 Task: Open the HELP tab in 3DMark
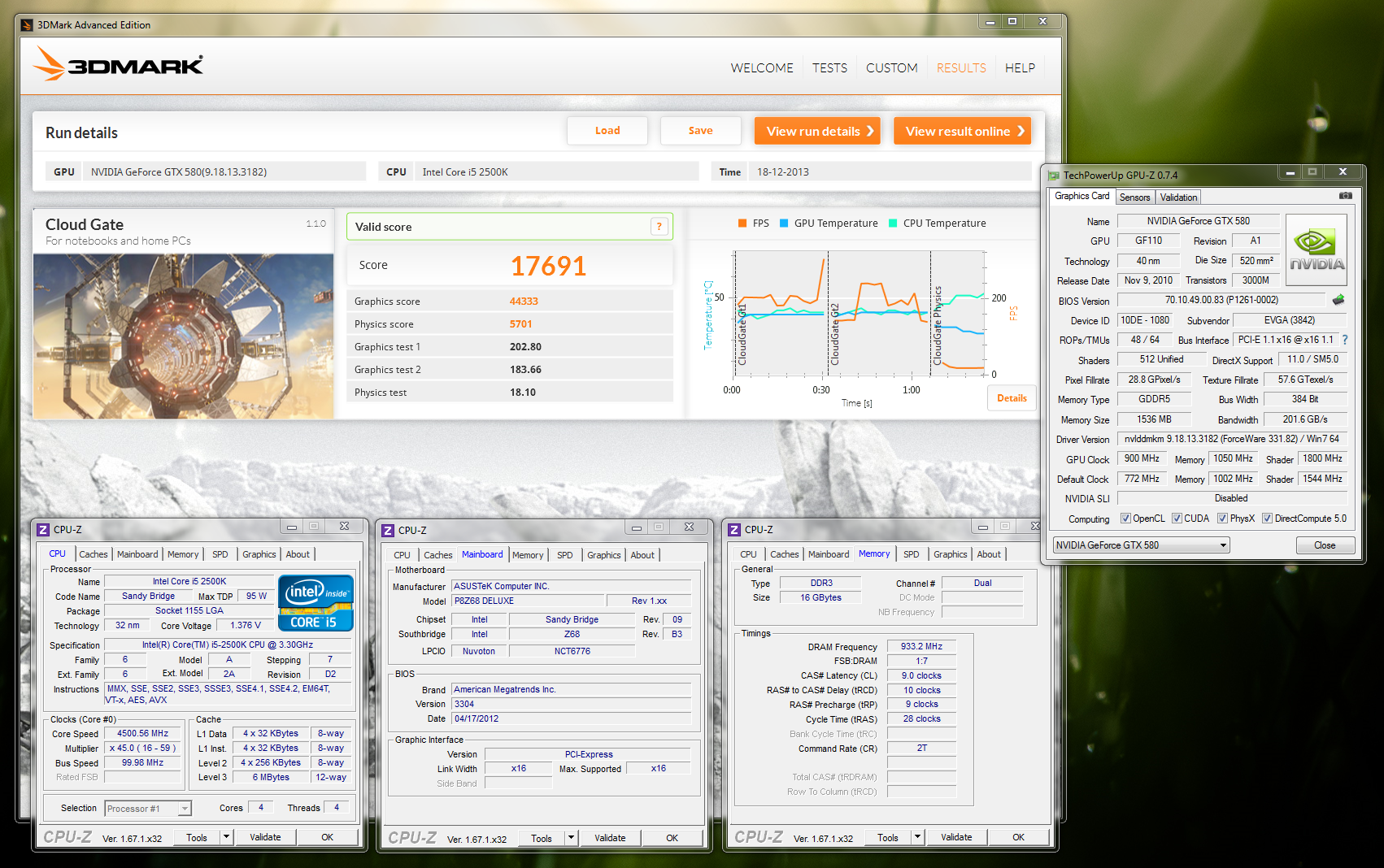click(x=1020, y=68)
